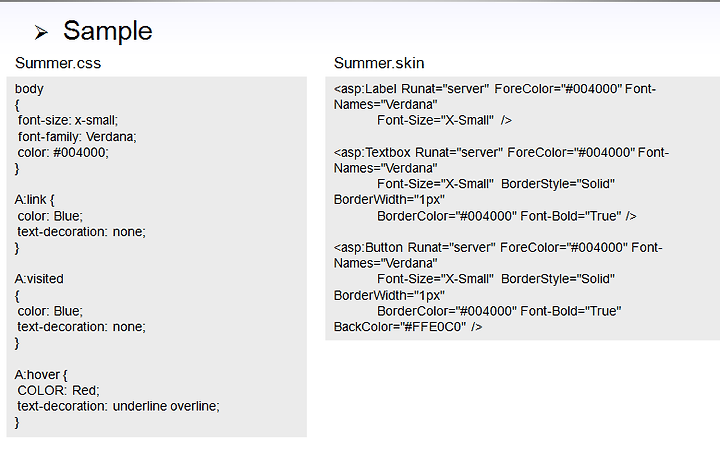Click the body selector line
The width and height of the screenshot is (720, 452).
pos(29,89)
